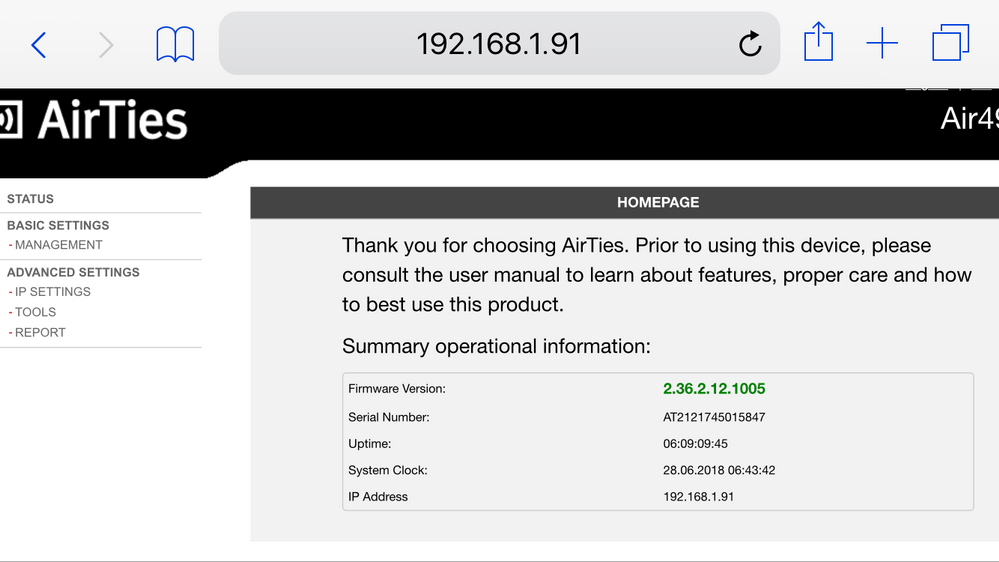Image resolution: width=999 pixels, height=562 pixels.
Task: Open the Safari share sheet icon
Action: pyautogui.click(x=818, y=43)
